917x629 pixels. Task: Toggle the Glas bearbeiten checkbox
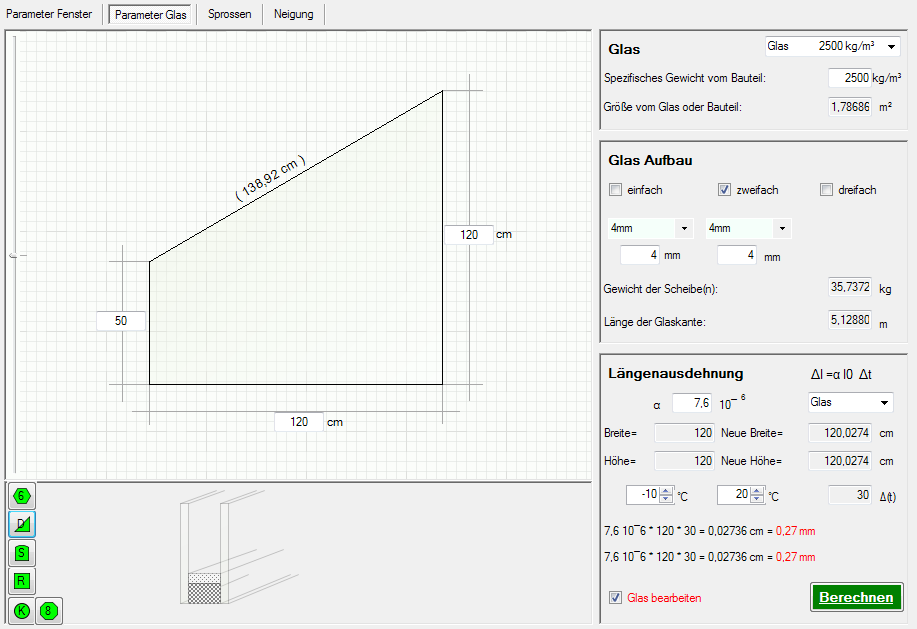click(x=615, y=598)
